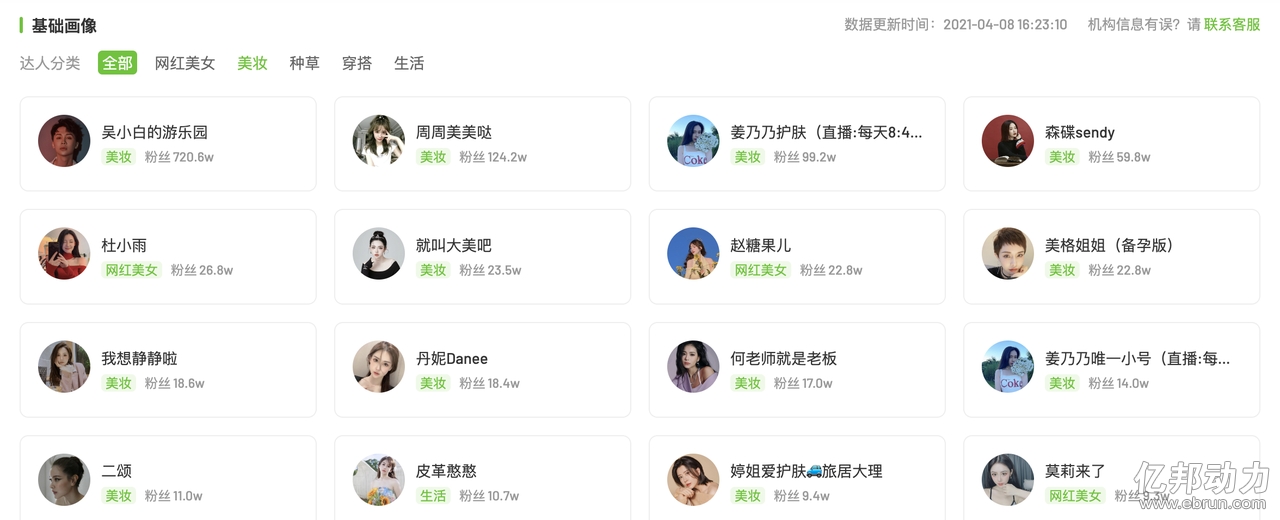Switch to 美妆 category filter
Viewport: 1280px width, 520px height.
[x=252, y=63]
